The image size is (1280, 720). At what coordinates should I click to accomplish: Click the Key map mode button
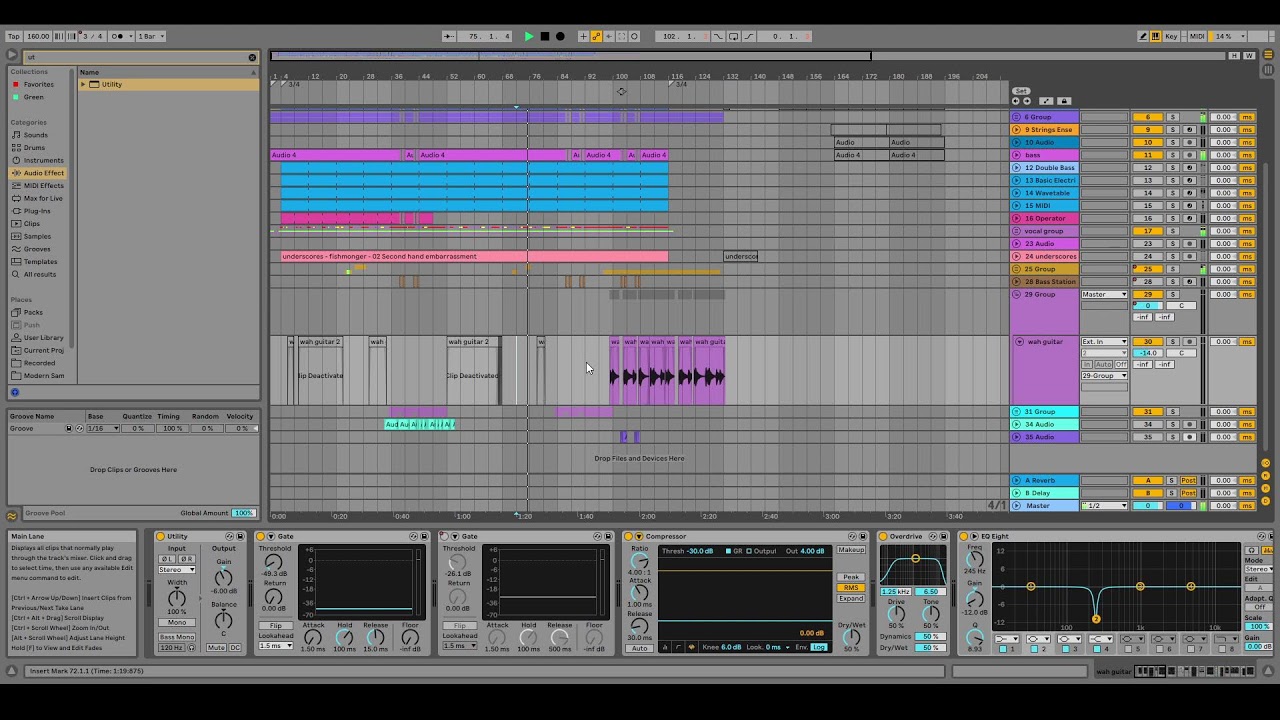(1172, 36)
